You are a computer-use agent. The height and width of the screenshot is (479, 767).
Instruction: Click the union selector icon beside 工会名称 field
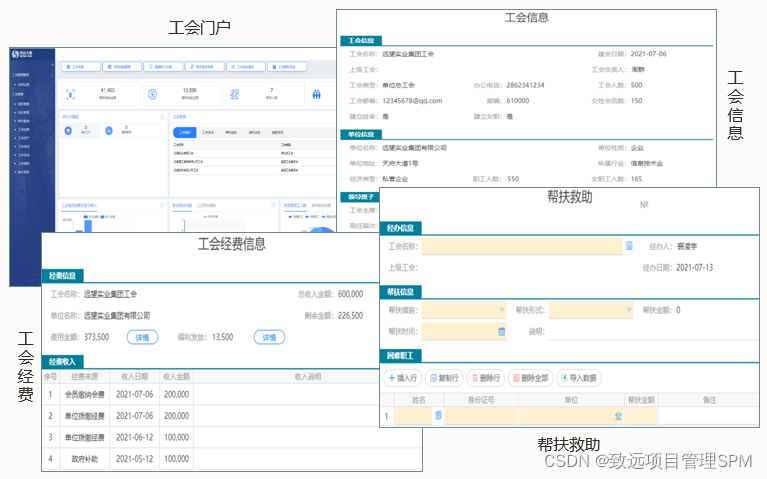tap(629, 246)
